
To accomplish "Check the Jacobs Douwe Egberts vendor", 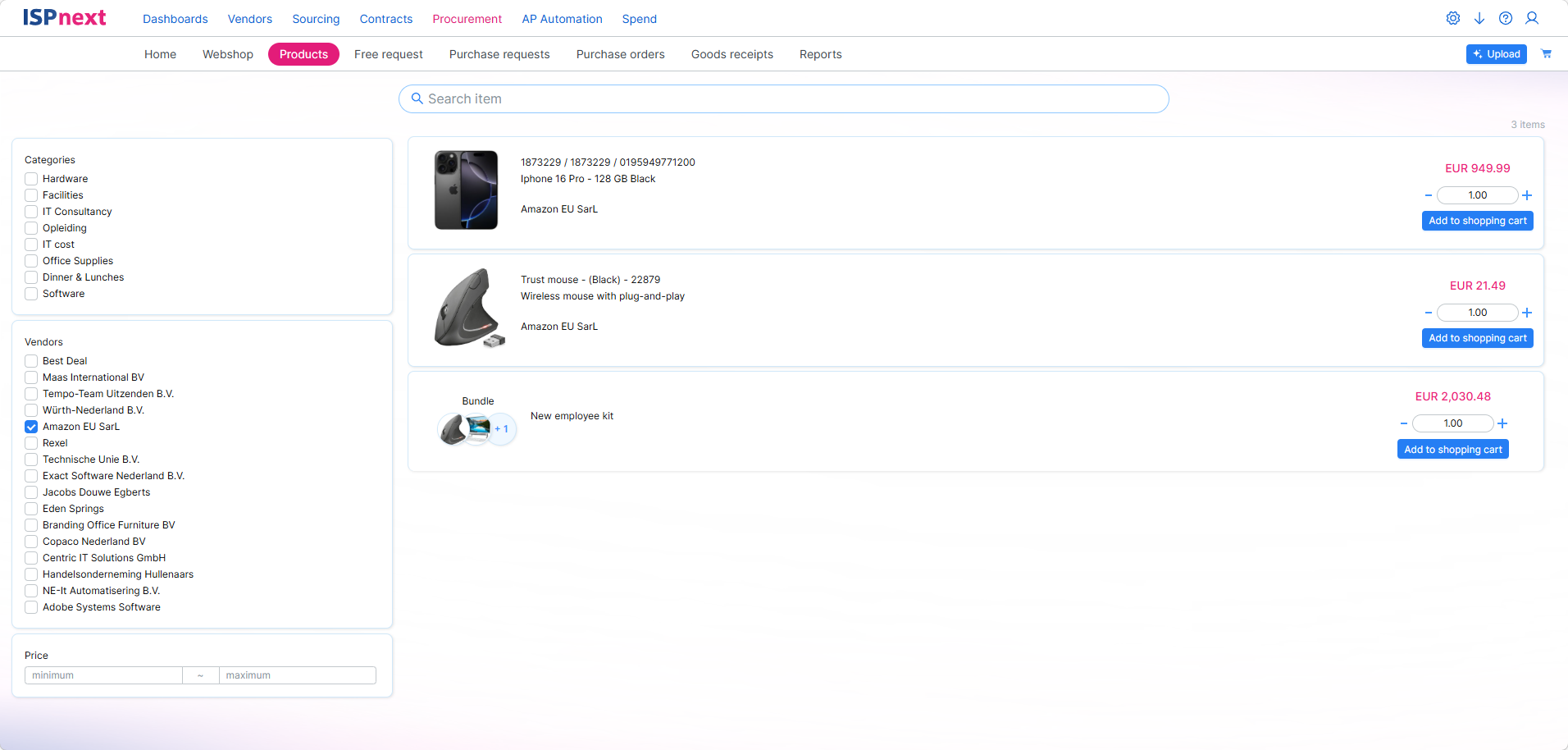I will tap(31, 492).
